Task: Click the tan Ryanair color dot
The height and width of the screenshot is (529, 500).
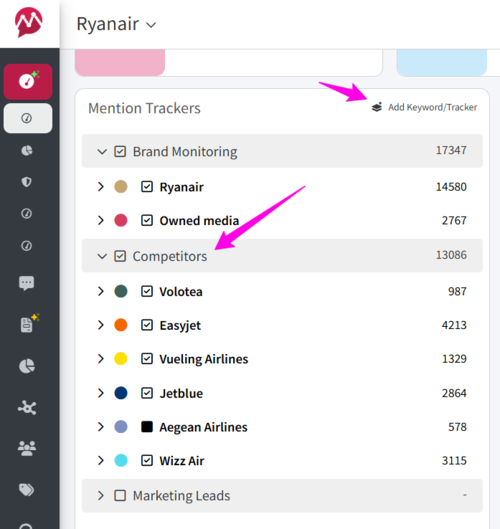Action: [x=121, y=187]
